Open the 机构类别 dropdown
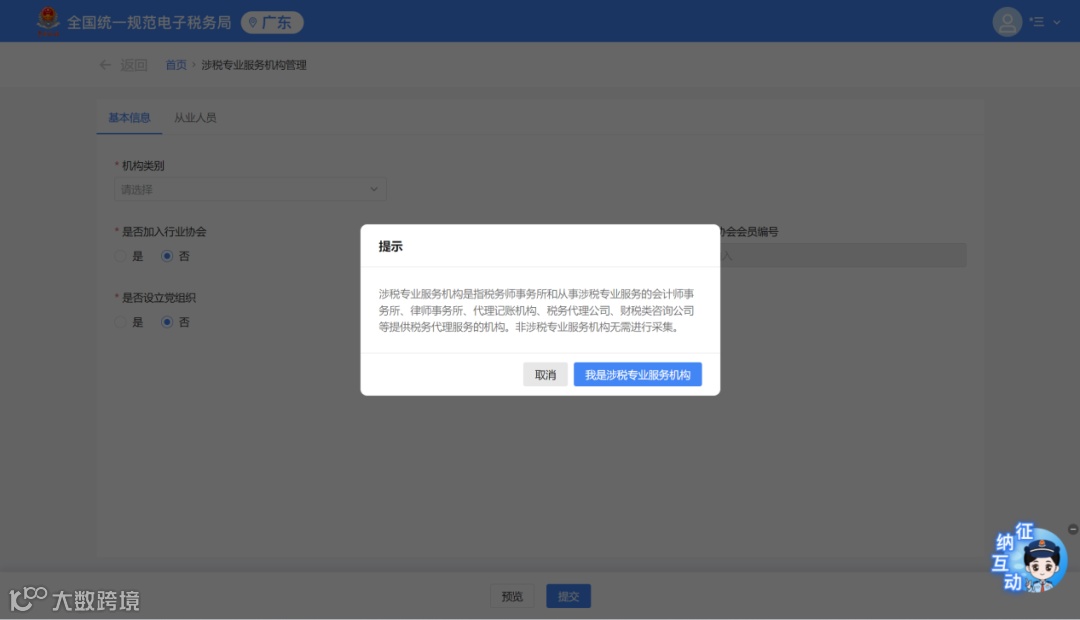The width and height of the screenshot is (1080, 620). point(249,189)
